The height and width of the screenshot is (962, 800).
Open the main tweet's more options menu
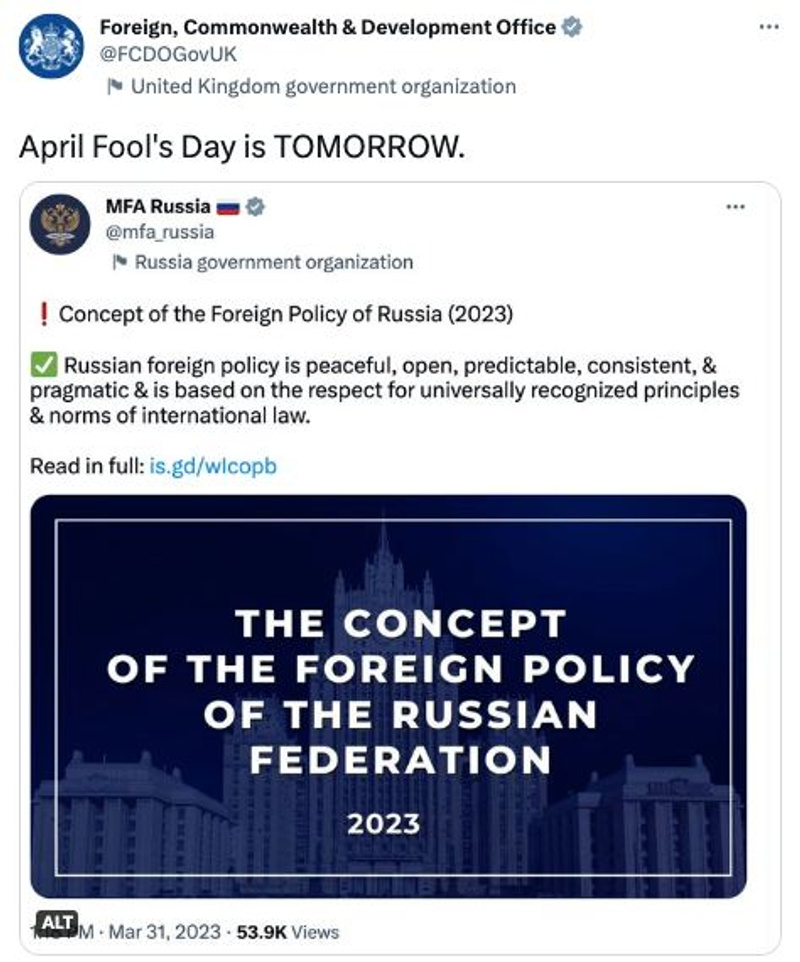click(x=768, y=26)
